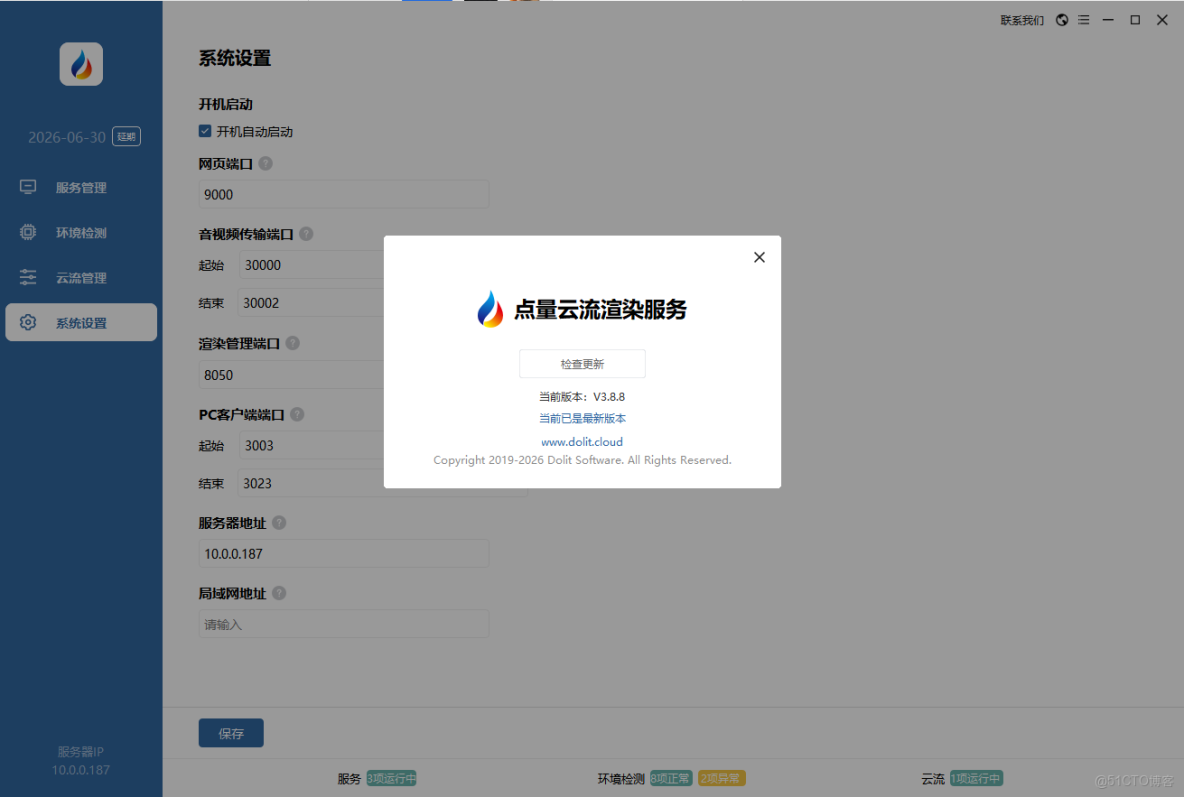This screenshot has height=797, width=1184.
Task: Click the 保存 button
Action: point(231,733)
